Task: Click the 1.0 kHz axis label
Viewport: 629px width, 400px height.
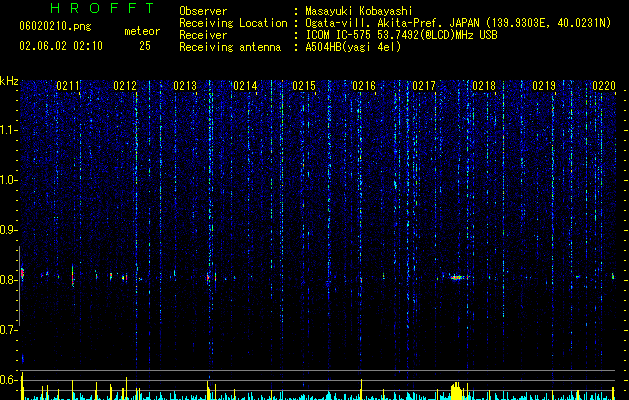Action: (9, 180)
